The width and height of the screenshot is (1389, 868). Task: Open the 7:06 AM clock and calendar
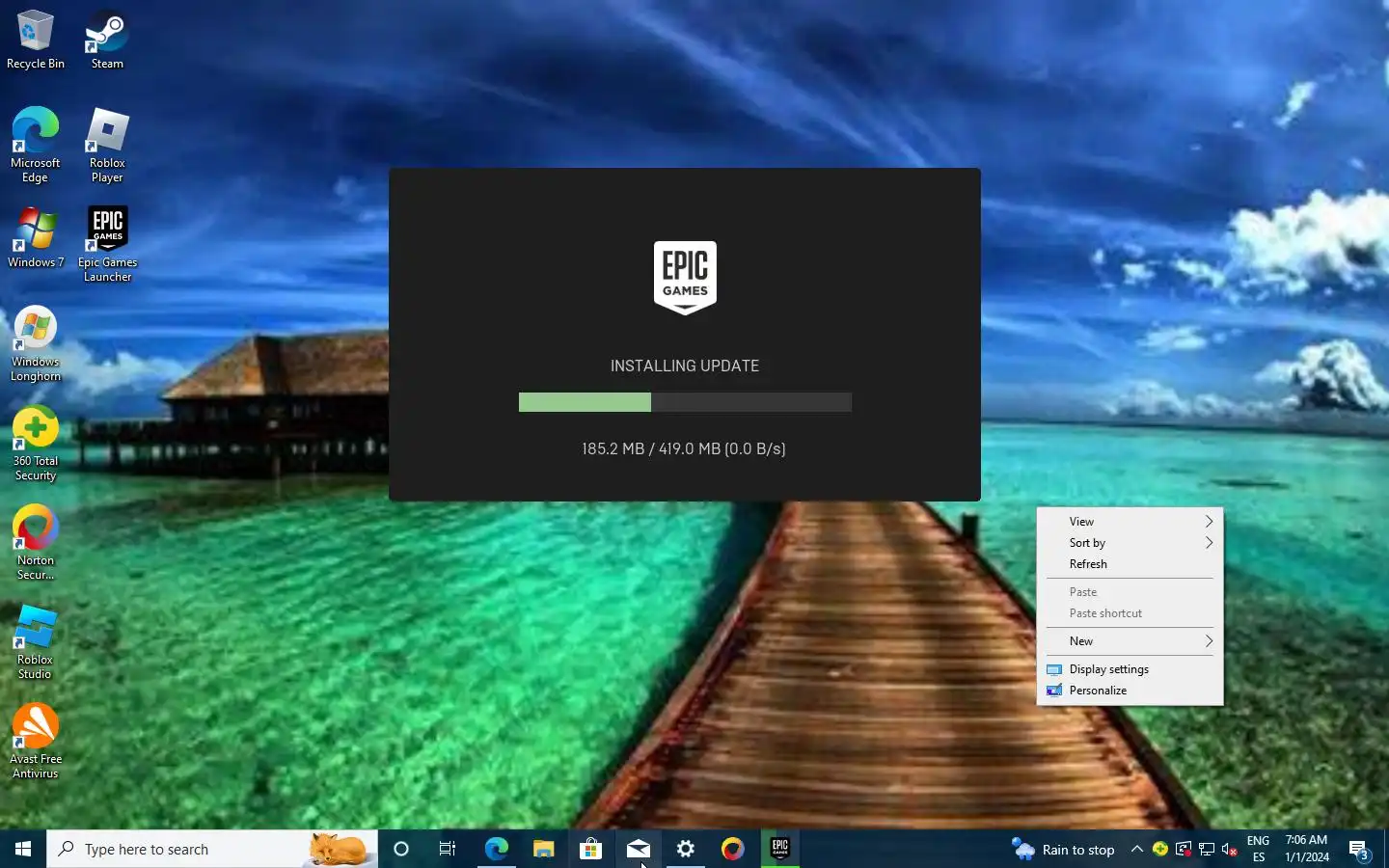1307,849
